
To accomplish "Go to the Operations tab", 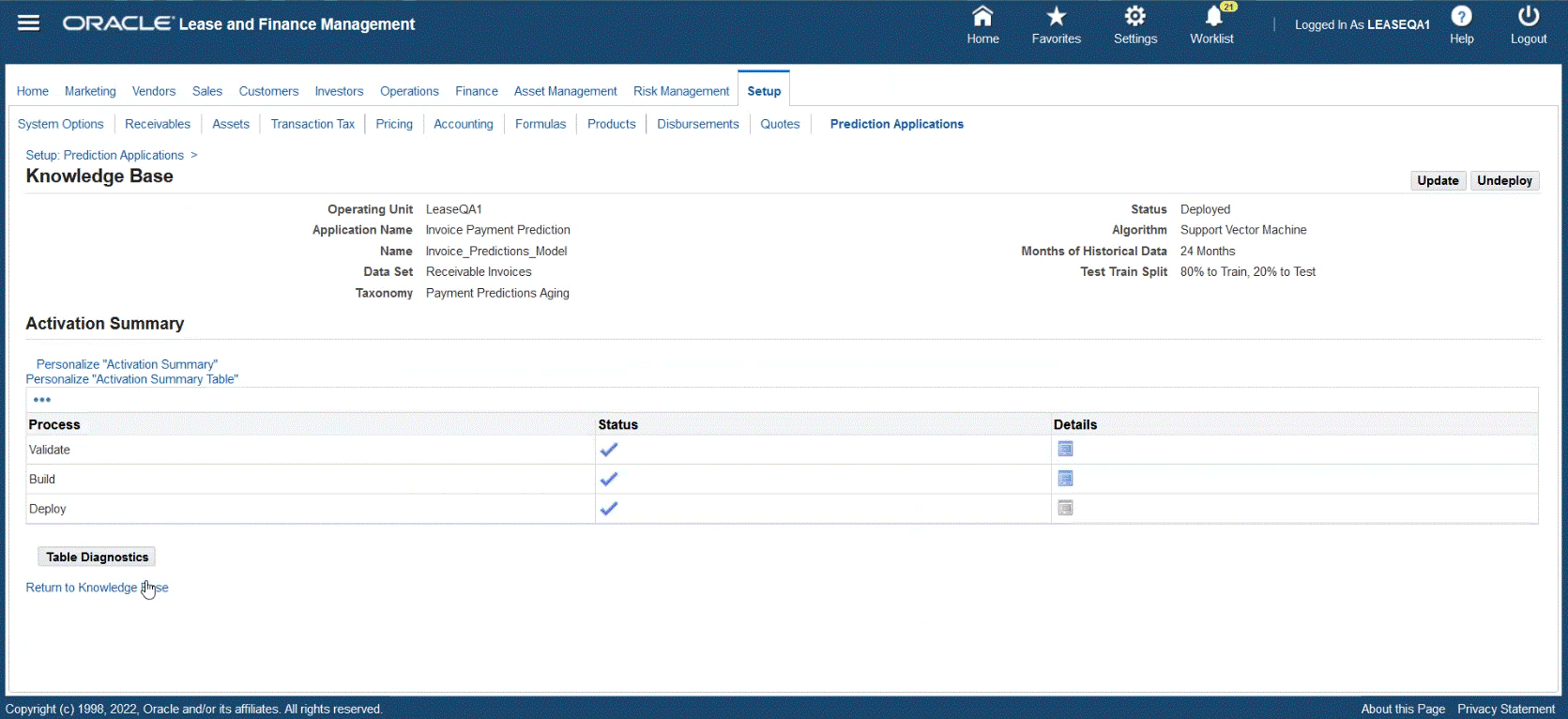I will click(x=409, y=91).
